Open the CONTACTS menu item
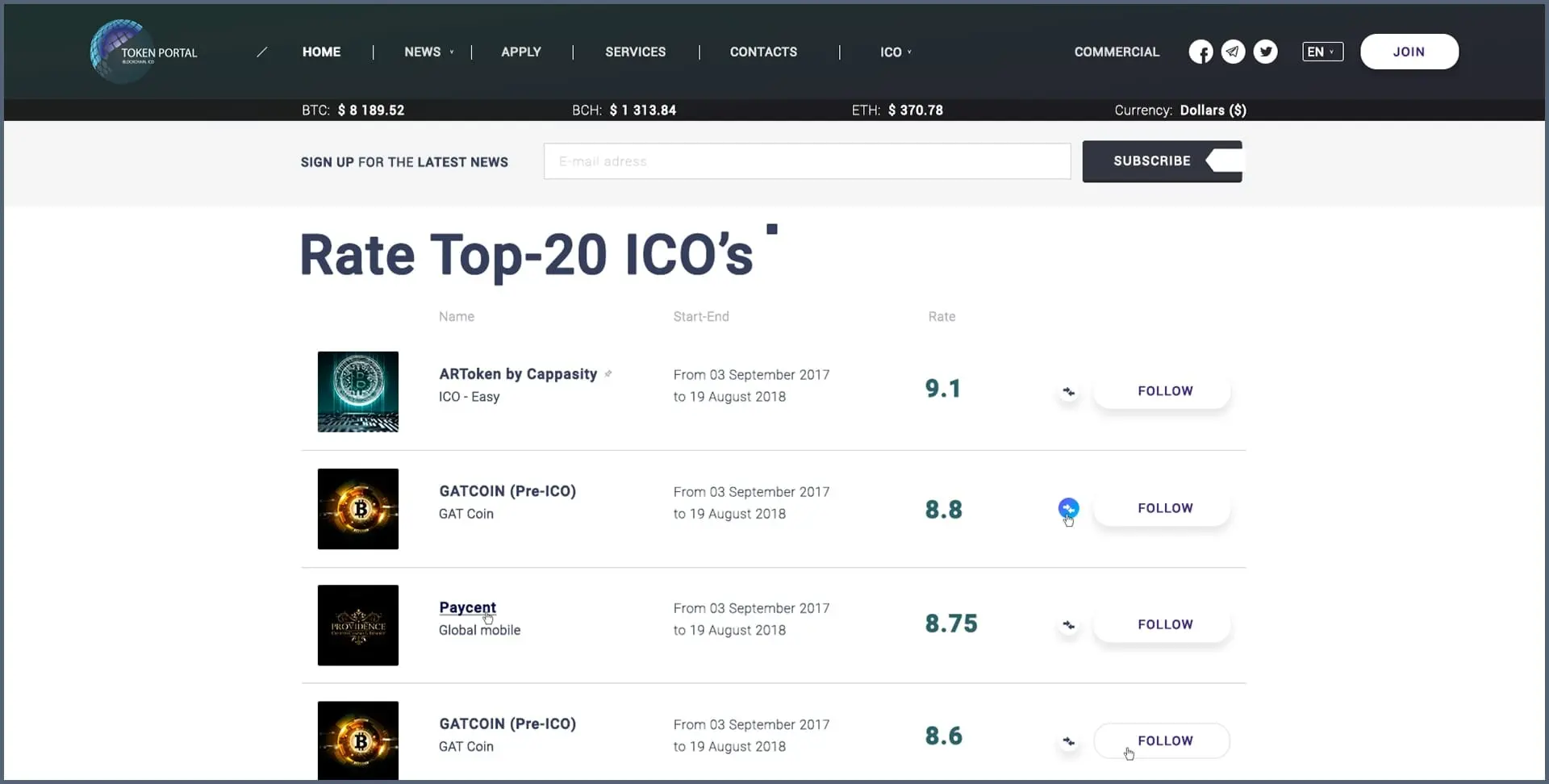 point(763,52)
